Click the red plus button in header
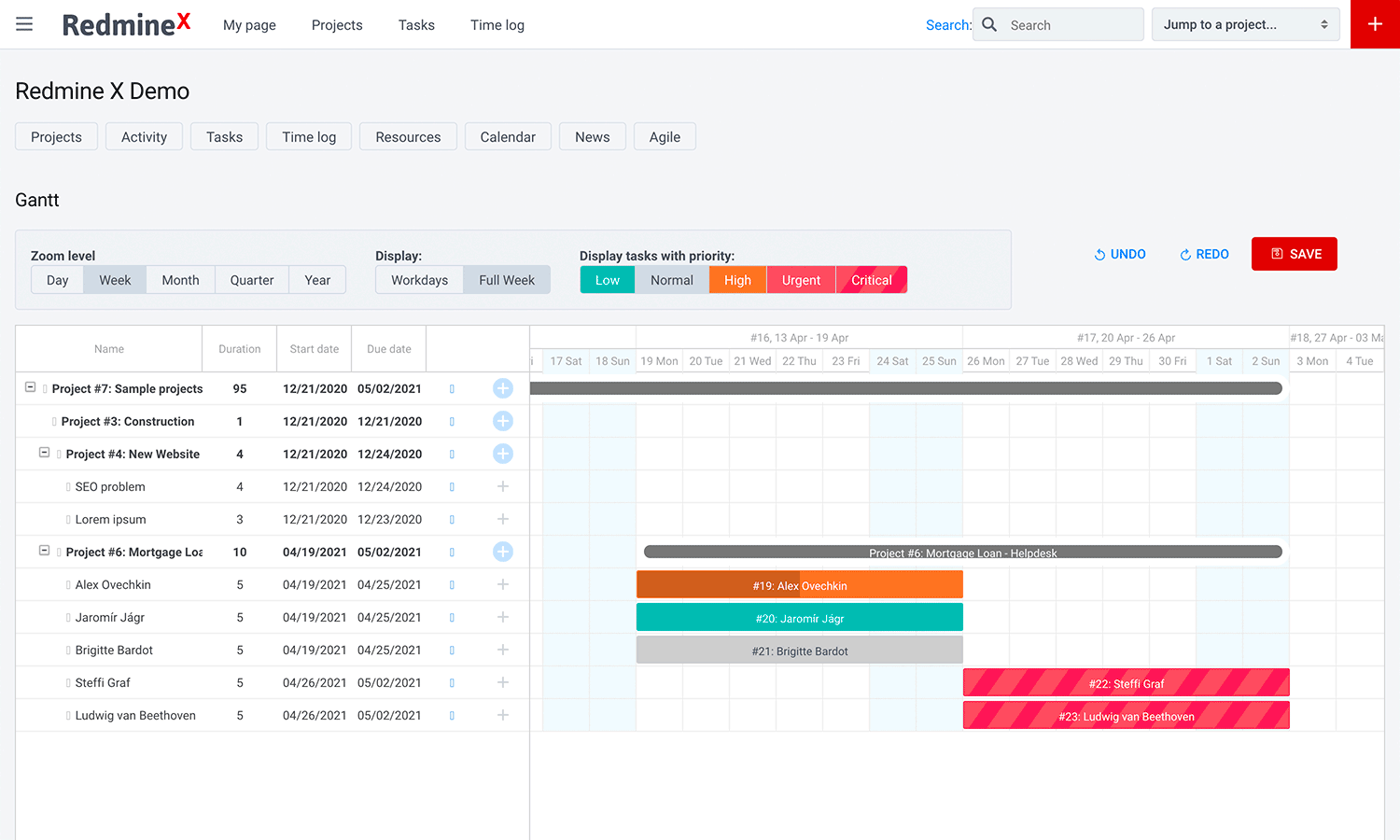Screen dimensions: 1400x840 [x=1375, y=24]
